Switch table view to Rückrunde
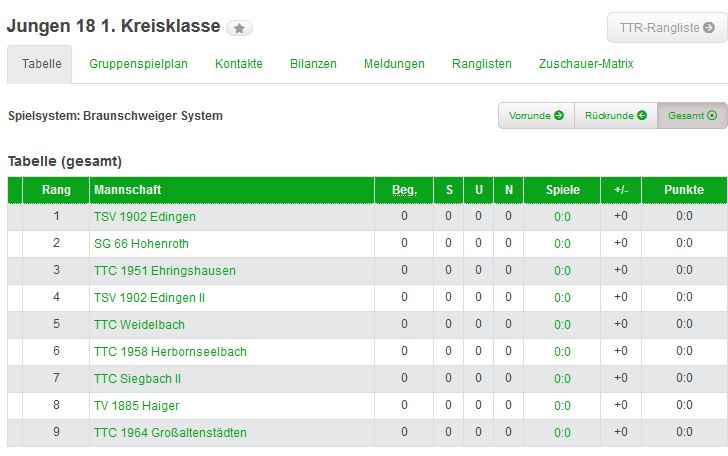 (x=616, y=116)
